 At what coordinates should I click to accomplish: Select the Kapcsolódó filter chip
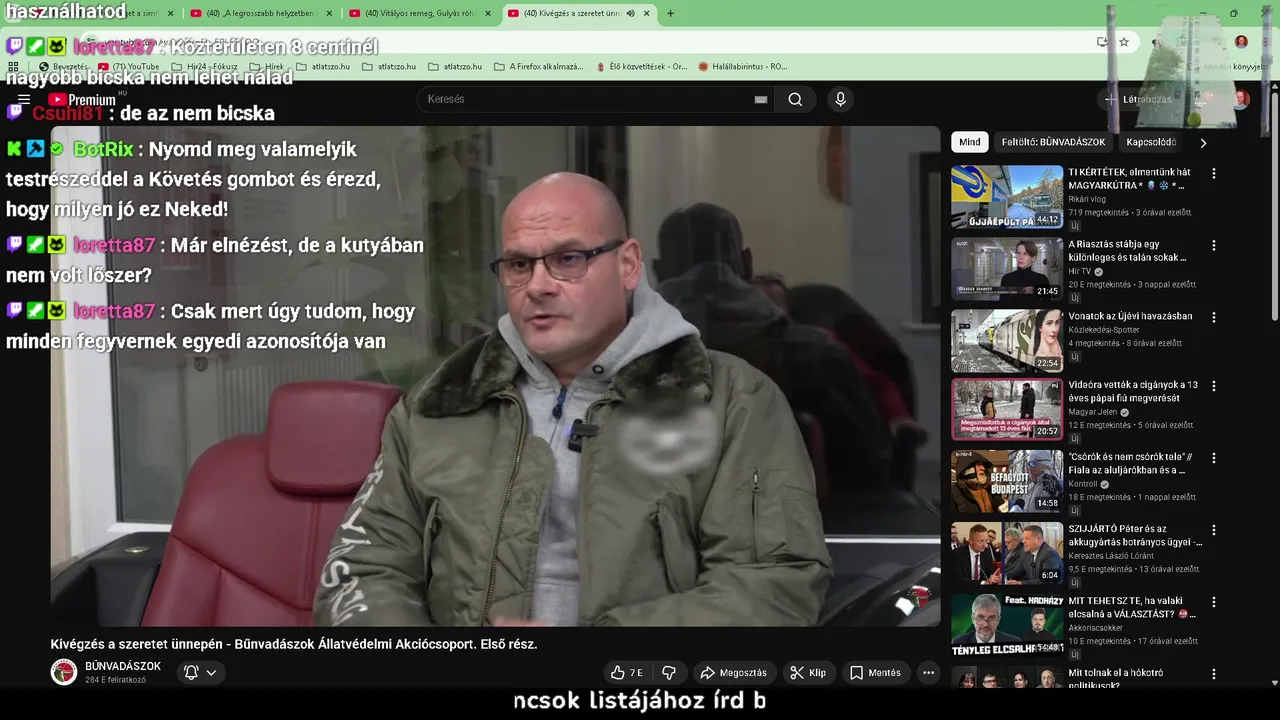pos(1151,142)
